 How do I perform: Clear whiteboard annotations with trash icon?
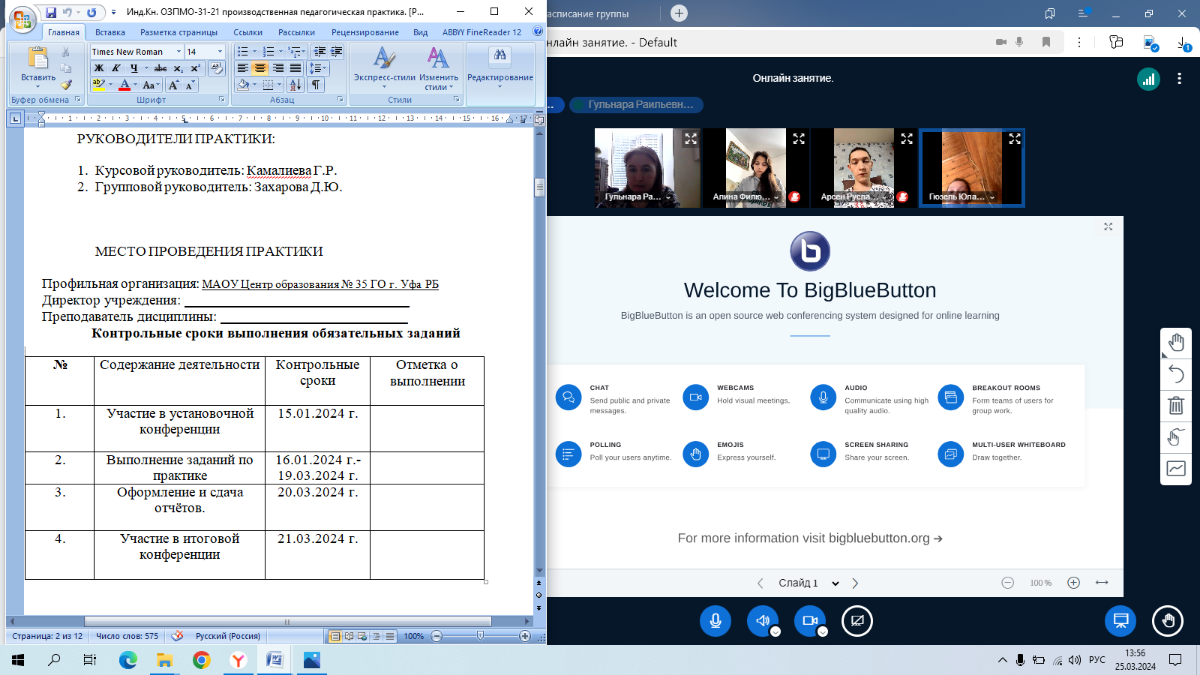point(1176,405)
